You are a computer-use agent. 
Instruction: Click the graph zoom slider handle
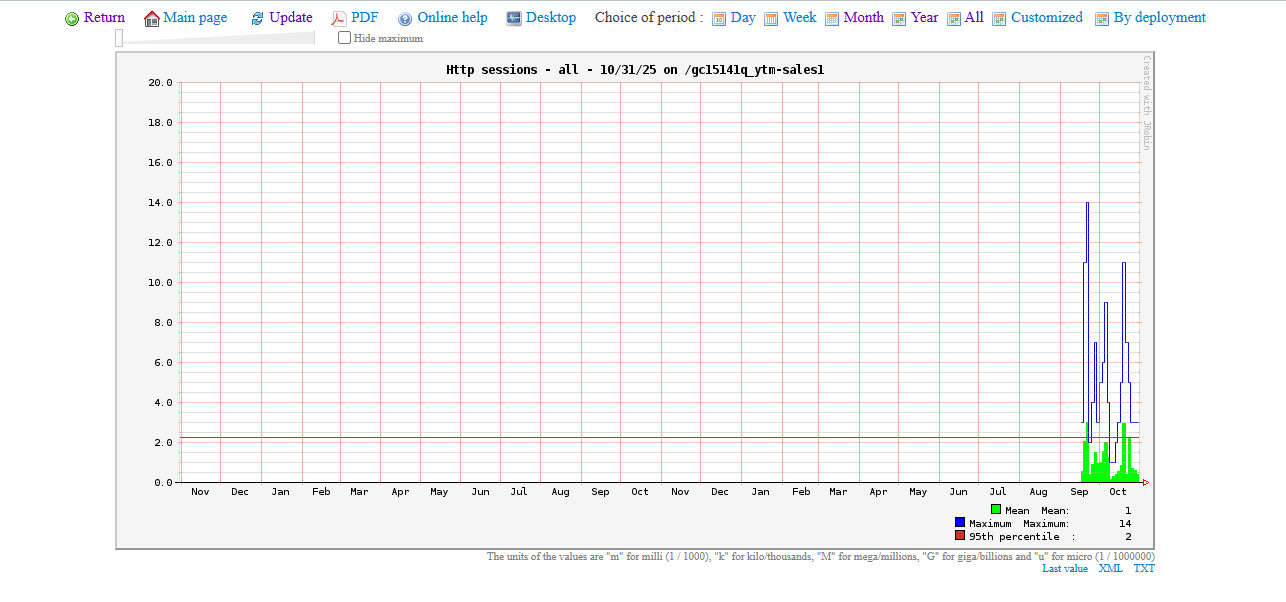coord(119,38)
